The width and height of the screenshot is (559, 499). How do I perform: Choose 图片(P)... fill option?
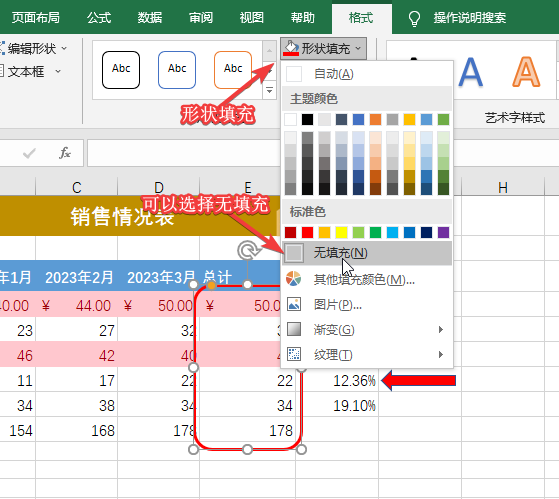tap(367, 304)
